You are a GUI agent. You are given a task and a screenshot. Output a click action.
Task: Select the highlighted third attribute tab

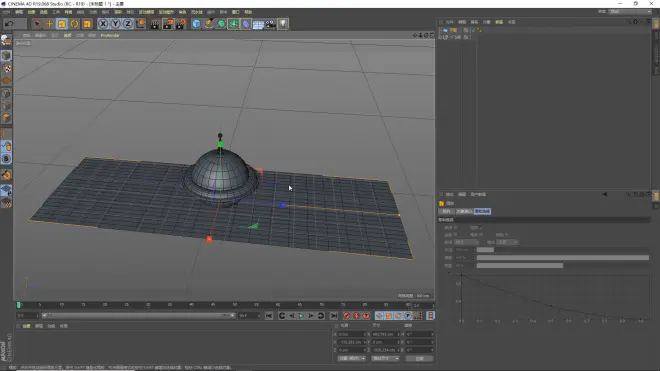tap(482, 211)
